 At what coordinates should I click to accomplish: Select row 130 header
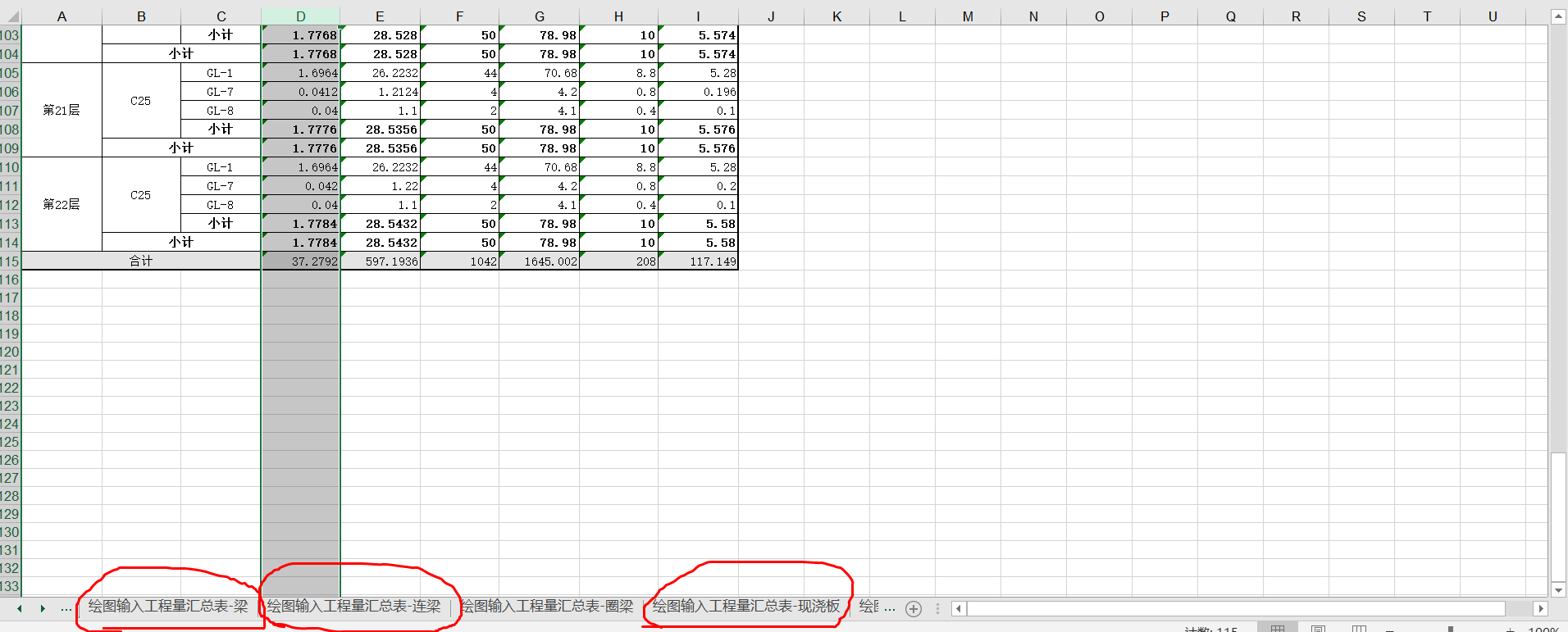(x=10, y=532)
